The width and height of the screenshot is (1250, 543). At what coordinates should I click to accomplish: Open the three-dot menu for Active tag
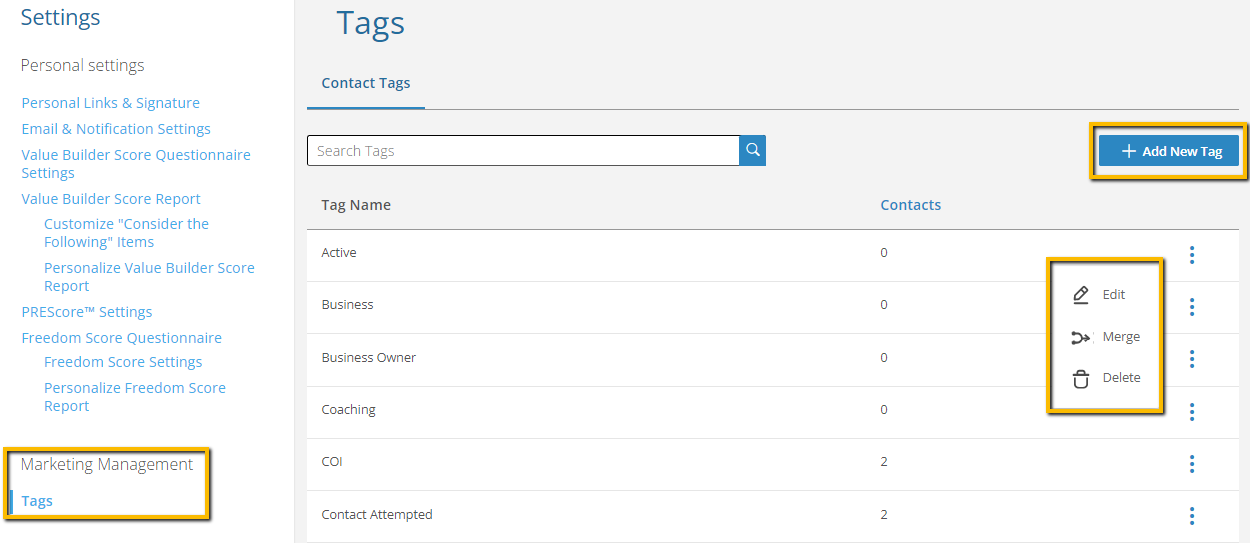[1192, 255]
